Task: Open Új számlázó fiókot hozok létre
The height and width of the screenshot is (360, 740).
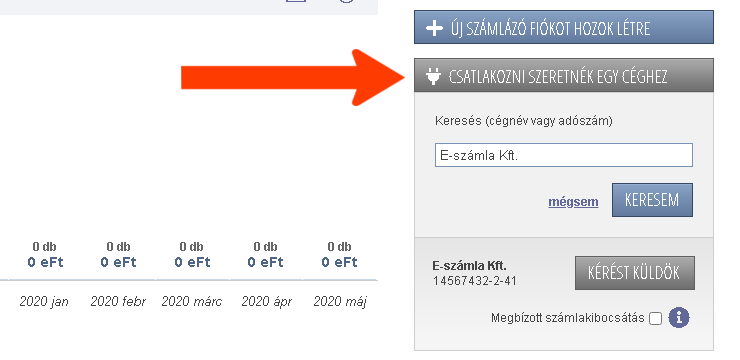Action: click(564, 27)
